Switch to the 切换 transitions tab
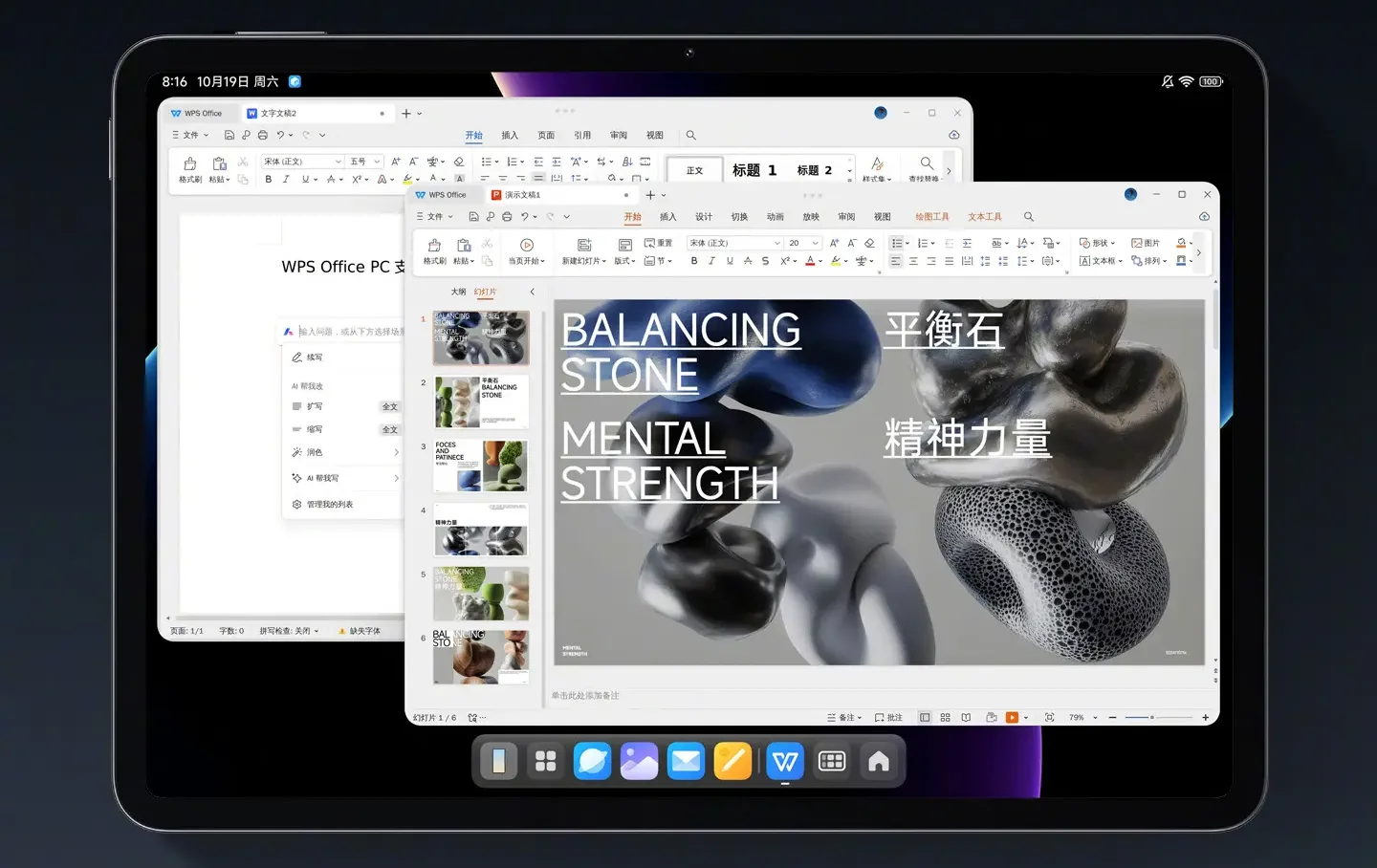This screenshot has height=868, width=1377. click(739, 217)
